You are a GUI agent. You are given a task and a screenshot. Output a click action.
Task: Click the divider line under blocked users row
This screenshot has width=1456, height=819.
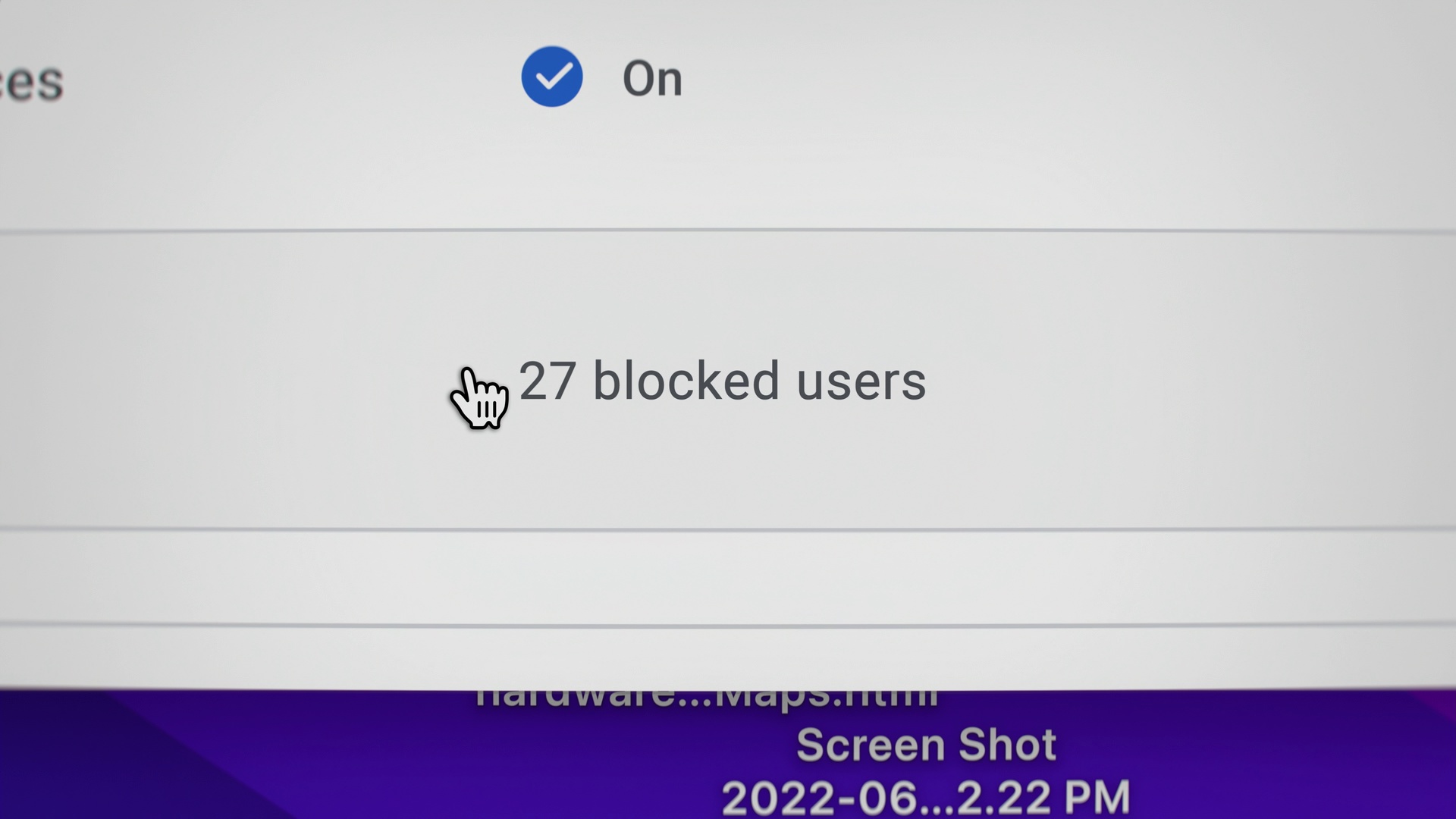point(728,529)
